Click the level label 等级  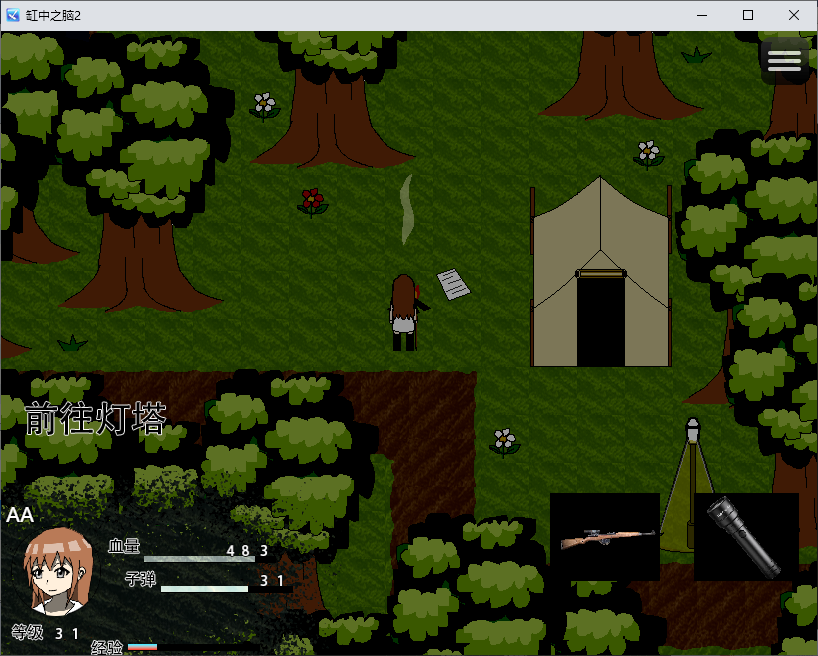click(x=28, y=633)
